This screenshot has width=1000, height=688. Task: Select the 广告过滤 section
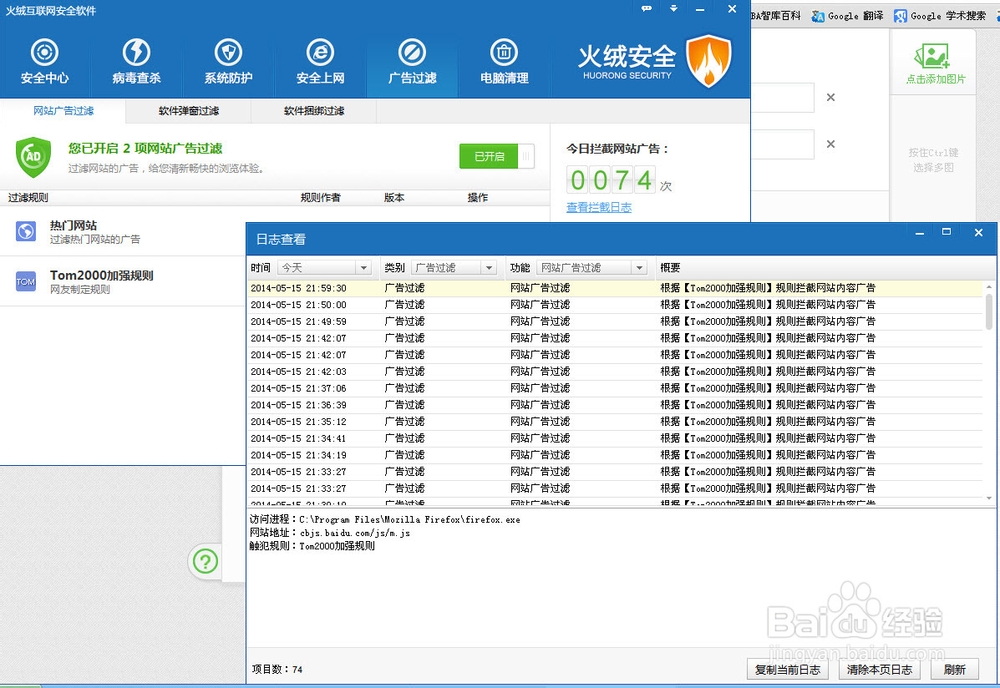pos(412,62)
